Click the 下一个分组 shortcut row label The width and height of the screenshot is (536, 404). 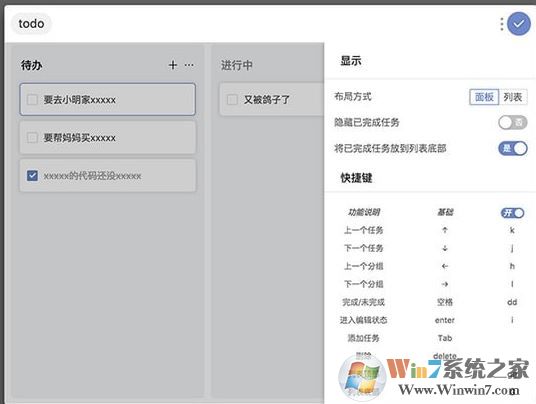[363, 284]
